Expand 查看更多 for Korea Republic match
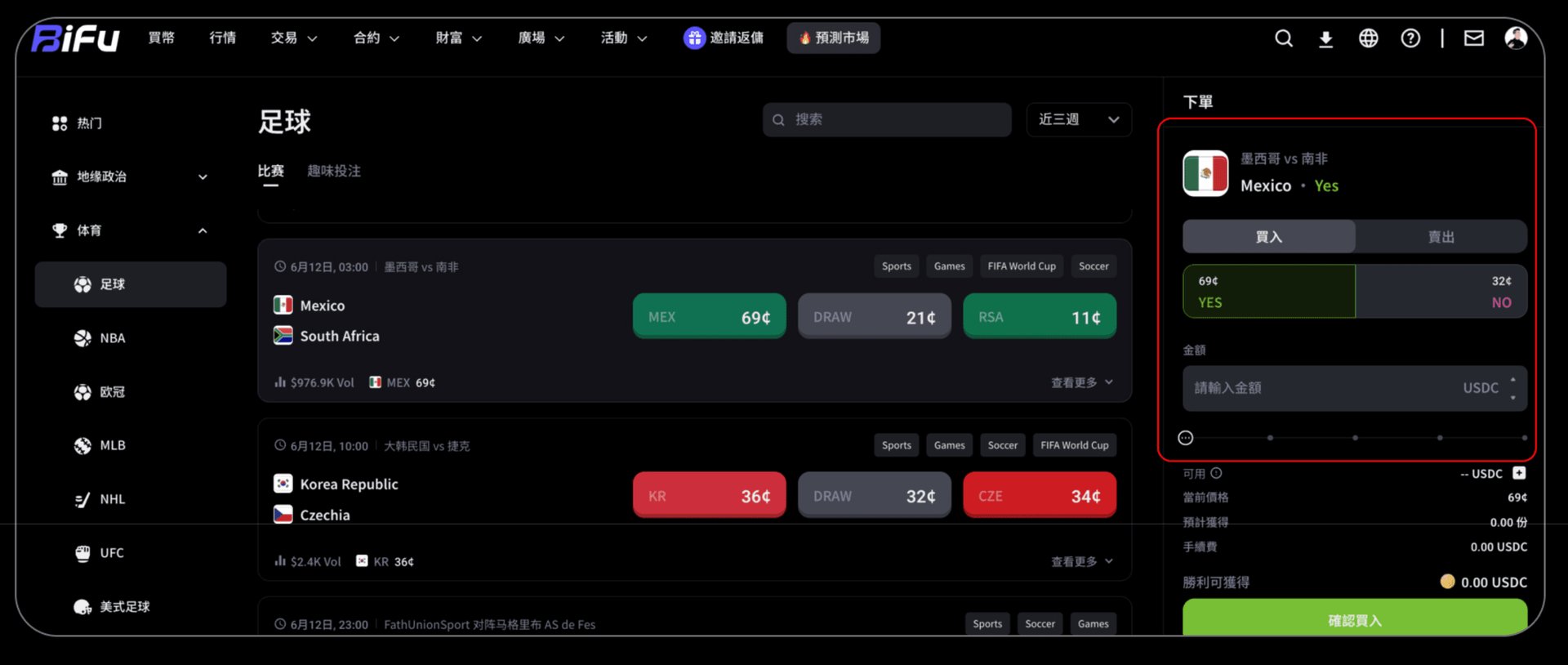The width and height of the screenshot is (1568, 665). pos(1082,561)
